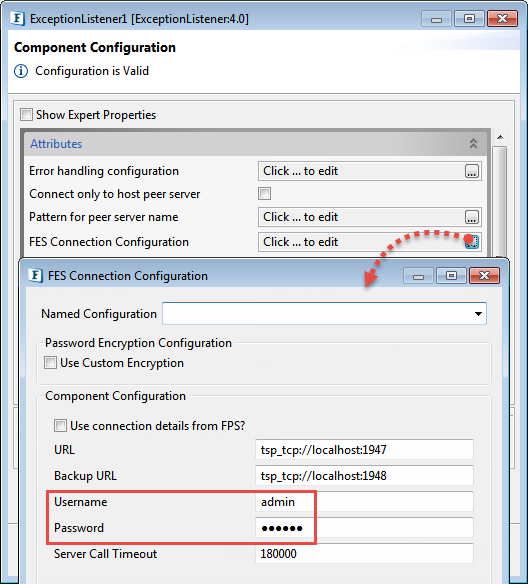The image size is (528, 584).
Task: Check Use Custom Encryption option
Action: pos(50,363)
